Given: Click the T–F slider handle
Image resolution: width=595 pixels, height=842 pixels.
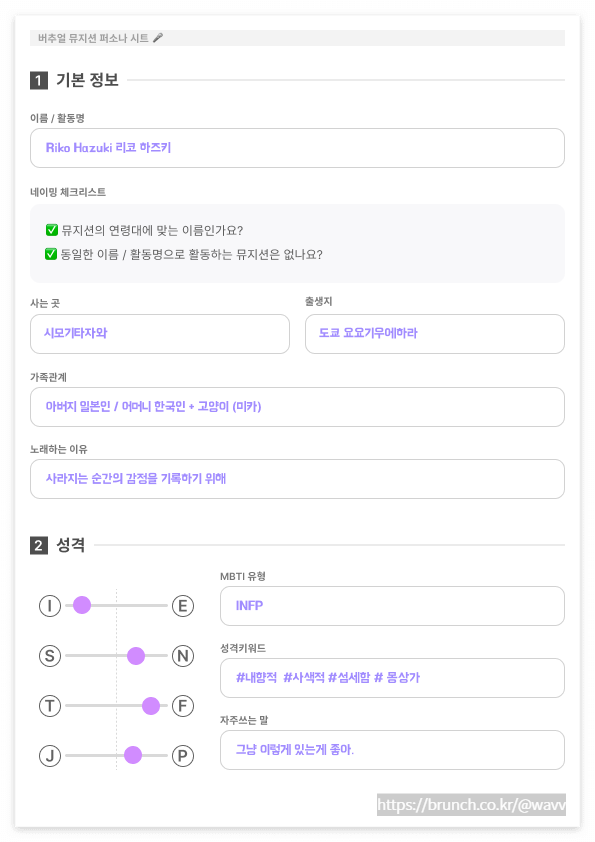Looking at the screenshot, I should [x=151, y=706].
